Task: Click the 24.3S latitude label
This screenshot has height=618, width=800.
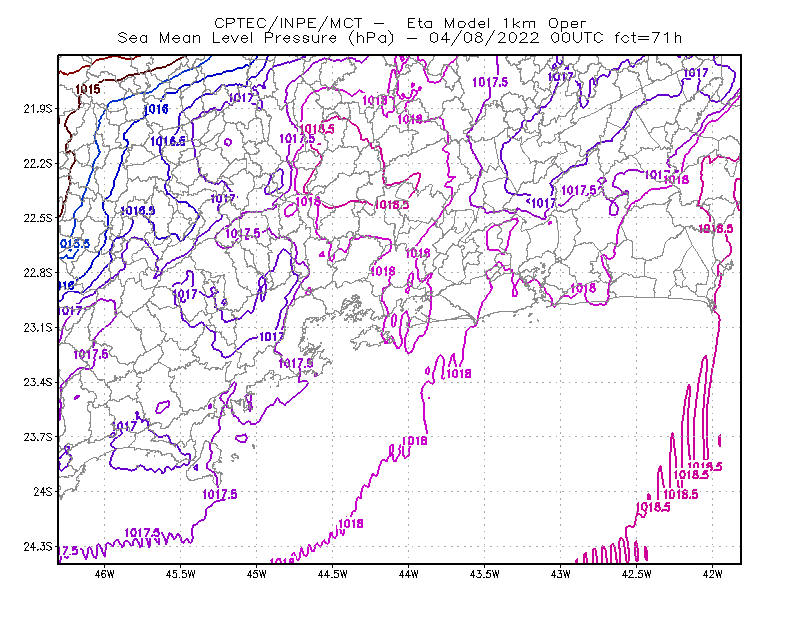Action: point(38,547)
